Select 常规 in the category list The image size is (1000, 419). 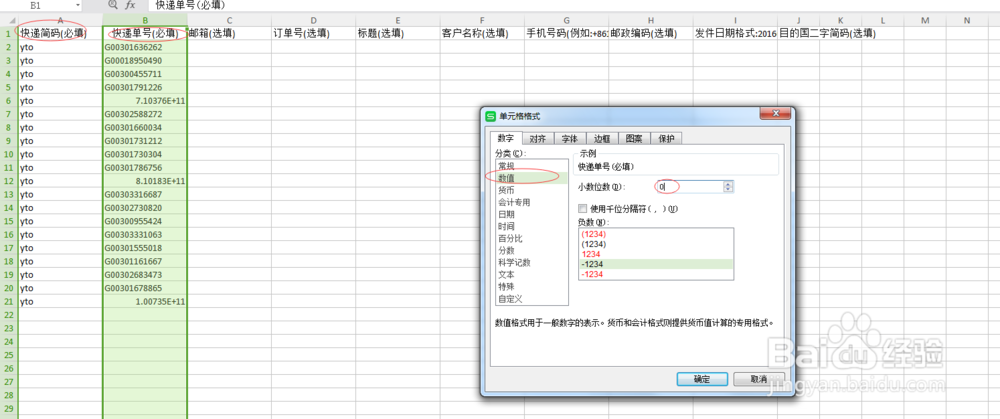[531, 166]
